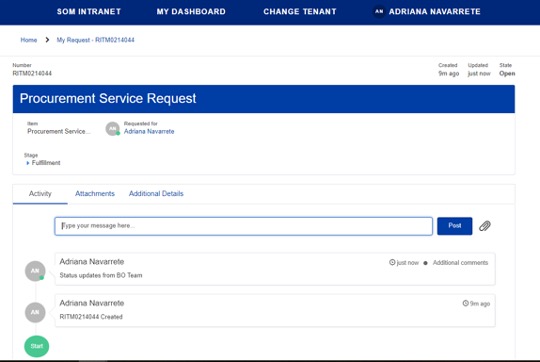Click the Post button
This screenshot has width=540, height=362.
(455, 226)
